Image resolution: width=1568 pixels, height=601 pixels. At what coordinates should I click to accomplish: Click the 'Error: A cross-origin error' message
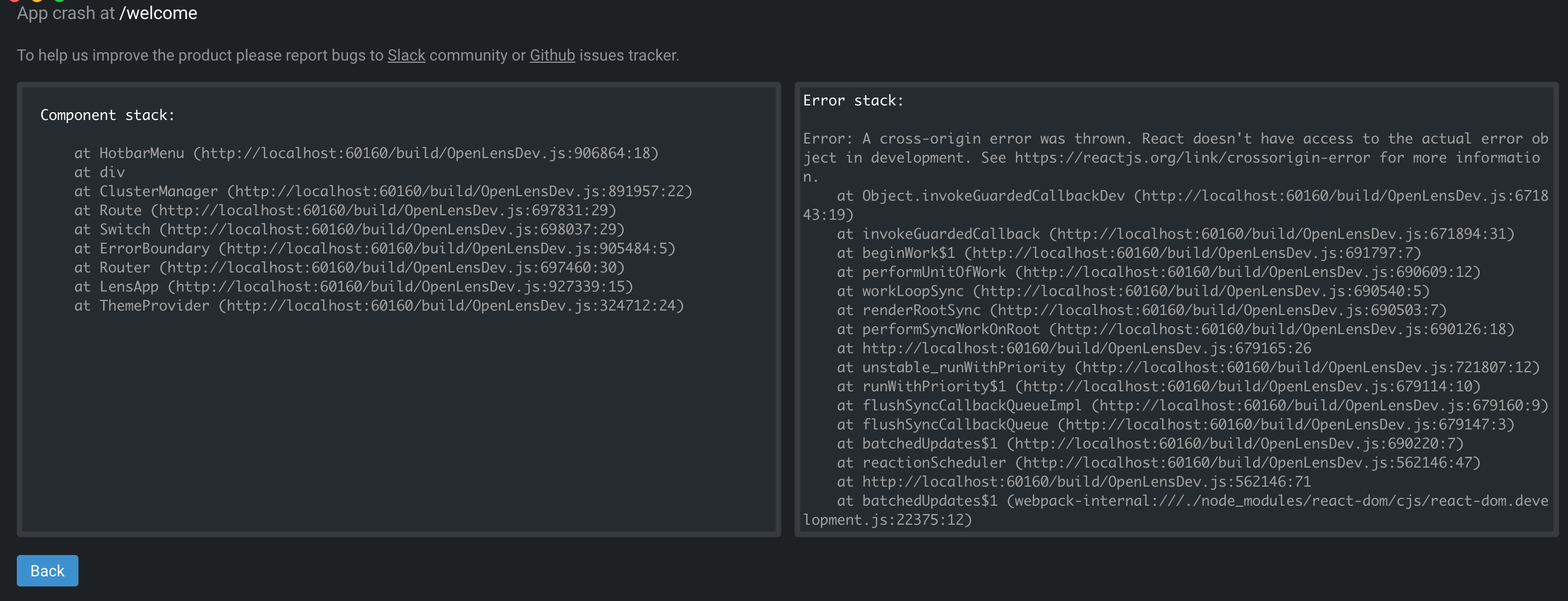[x=1175, y=158]
